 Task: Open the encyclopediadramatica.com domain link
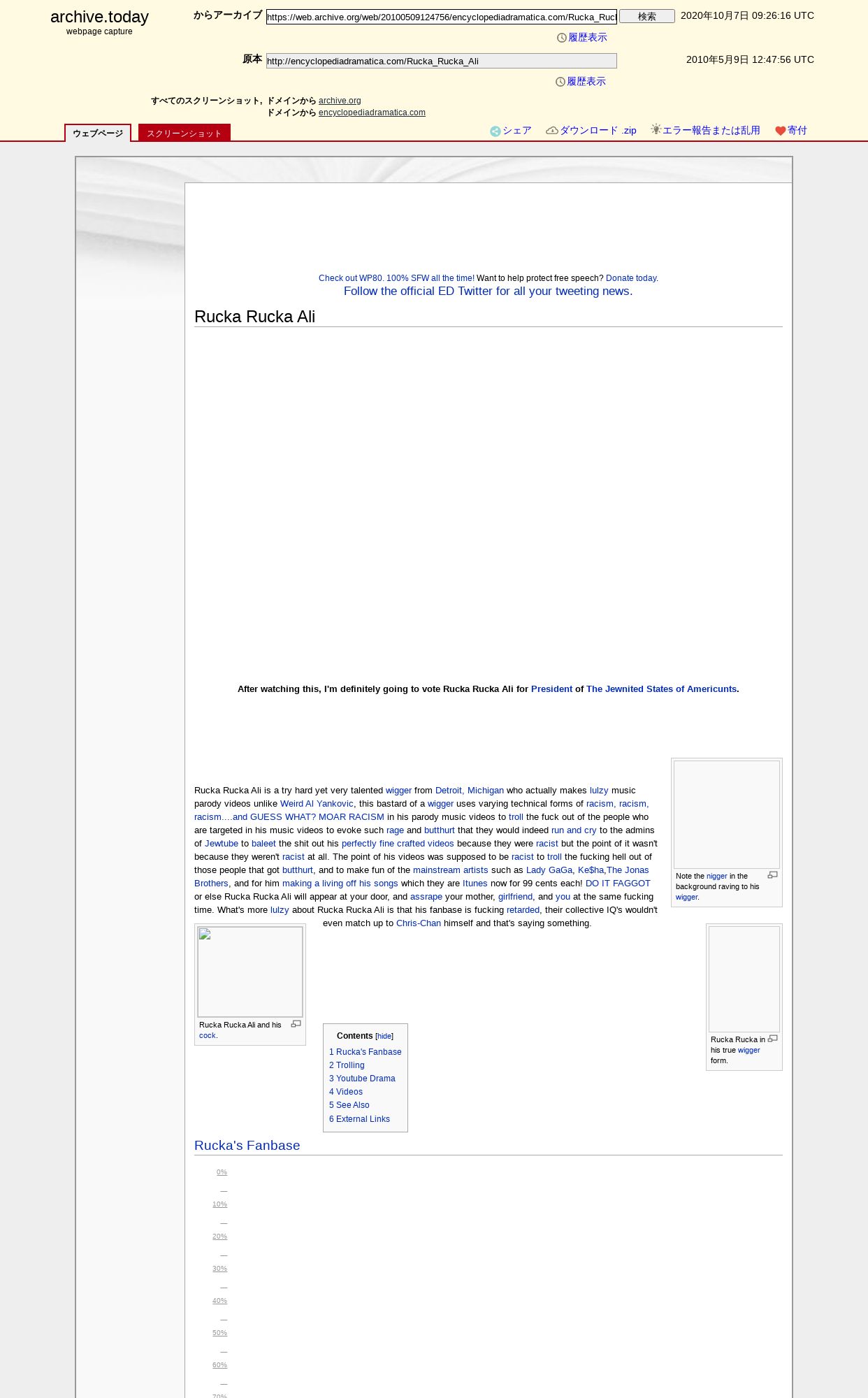coord(372,113)
